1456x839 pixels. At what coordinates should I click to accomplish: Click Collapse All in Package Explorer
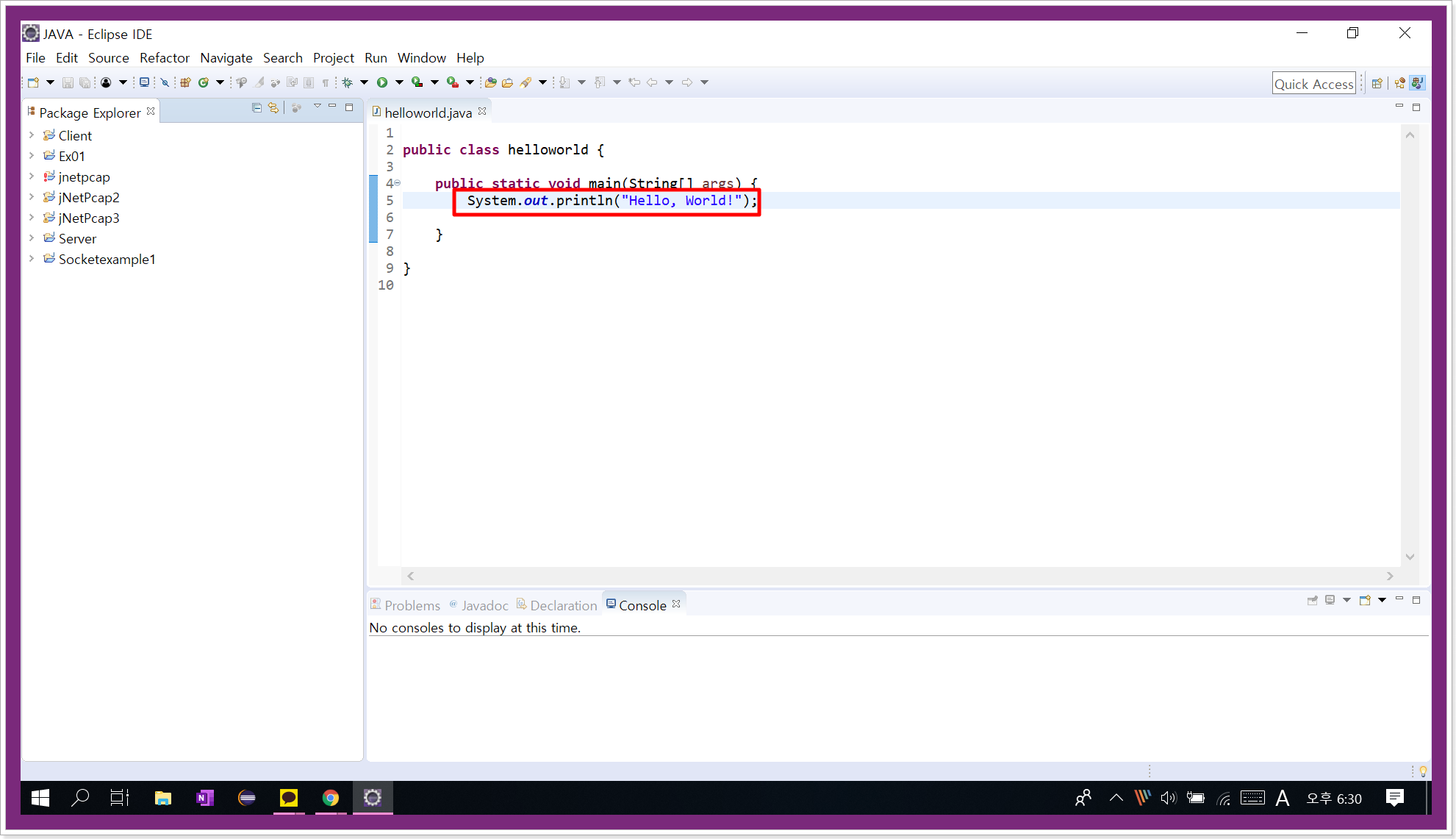[x=257, y=107]
